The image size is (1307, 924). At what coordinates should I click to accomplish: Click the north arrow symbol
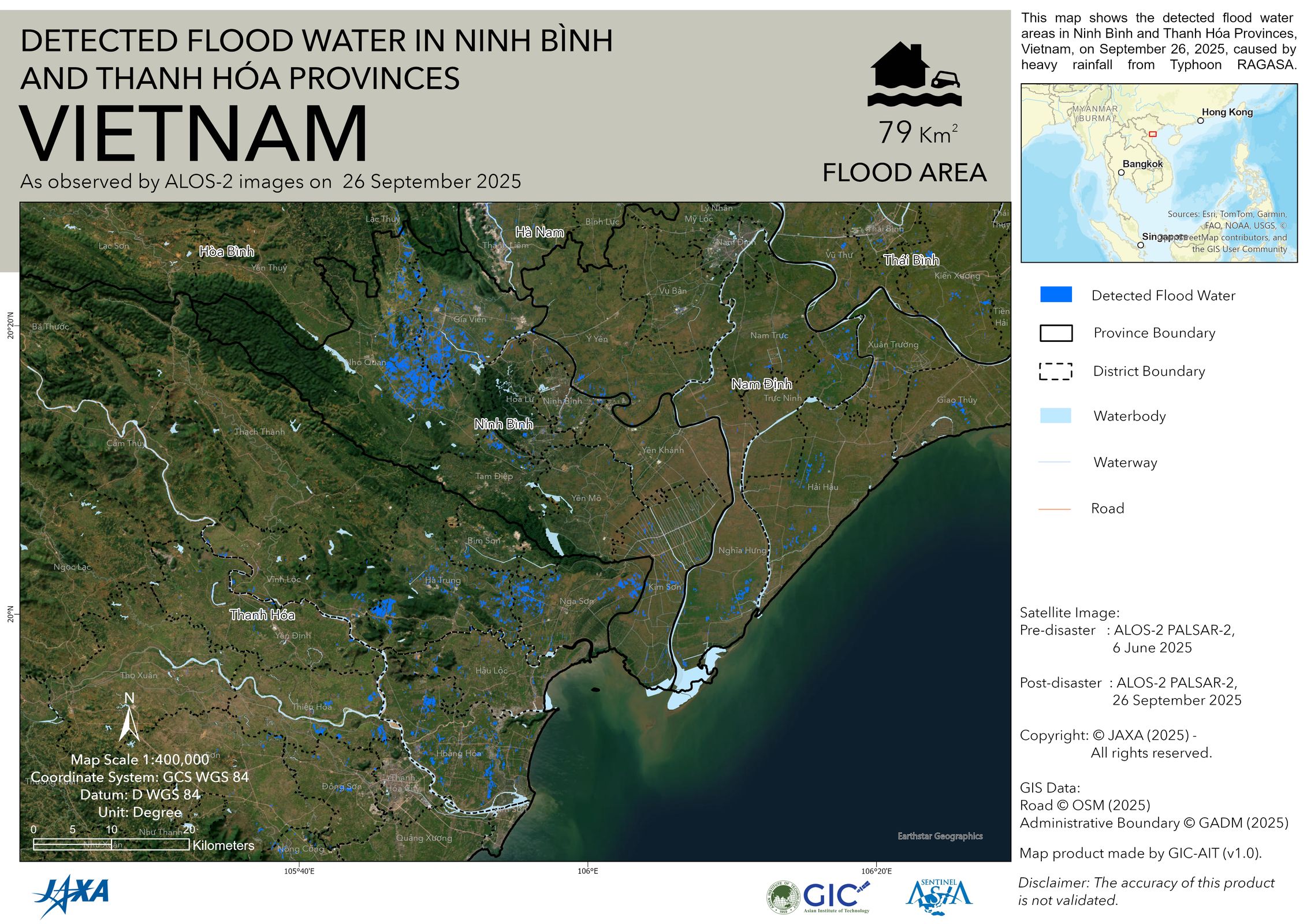tap(129, 721)
